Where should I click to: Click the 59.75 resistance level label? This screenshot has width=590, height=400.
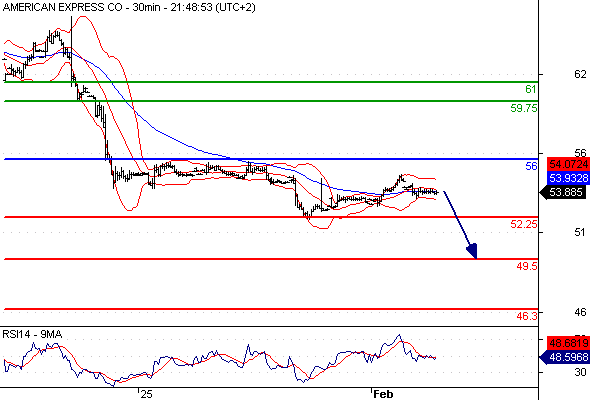[x=524, y=108]
